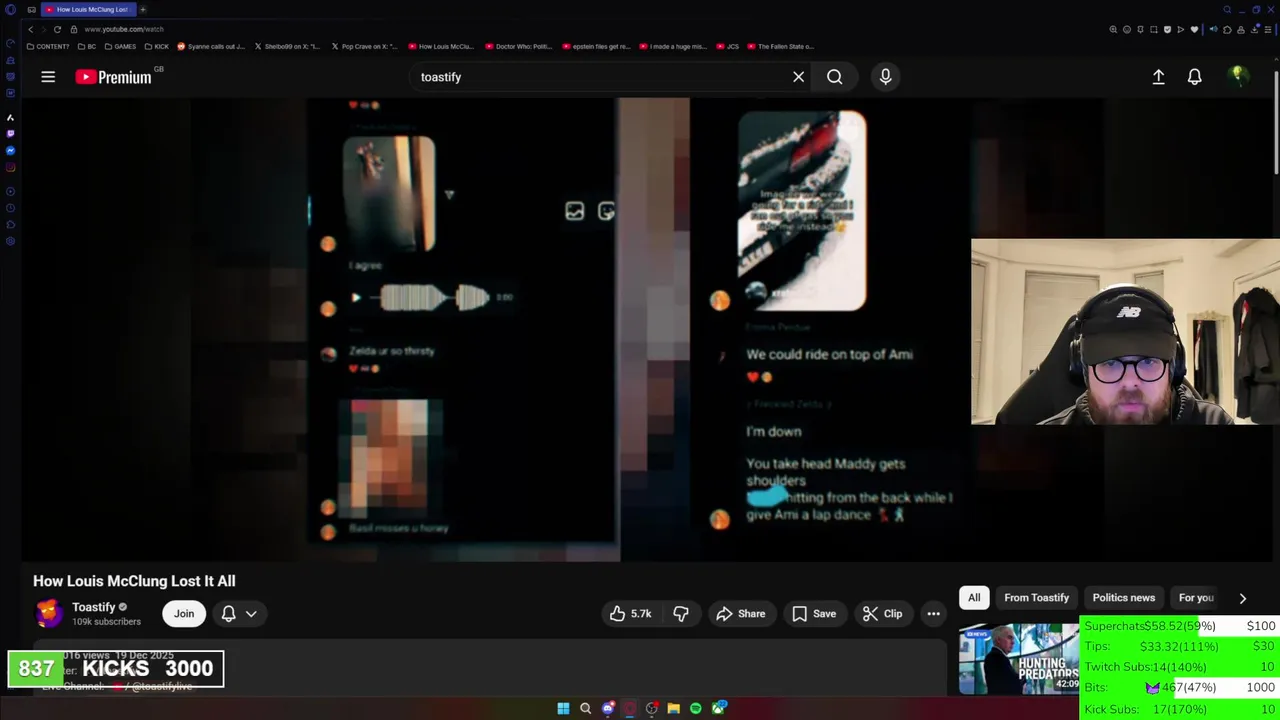Like the video showing 5.7k
The height and width of the screenshot is (720, 1280).
coord(631,614)
